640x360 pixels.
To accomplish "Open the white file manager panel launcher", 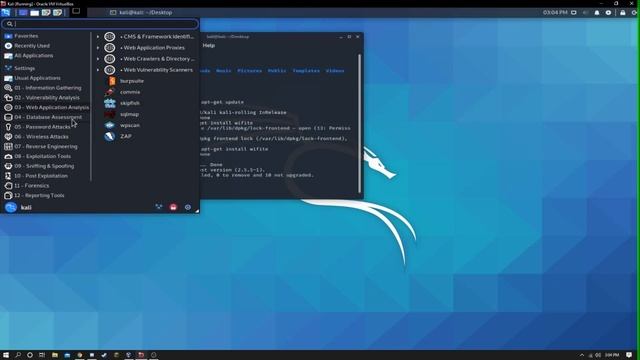I will pos(35,13).
